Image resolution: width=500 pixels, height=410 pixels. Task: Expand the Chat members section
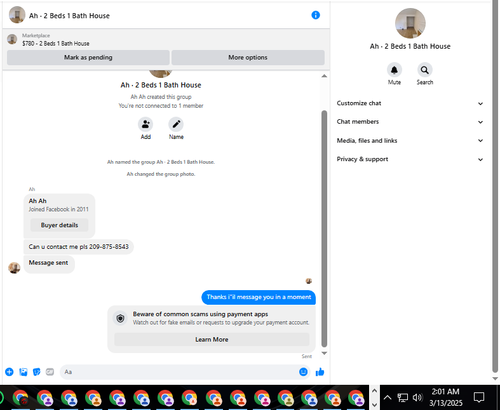[410, 122]
